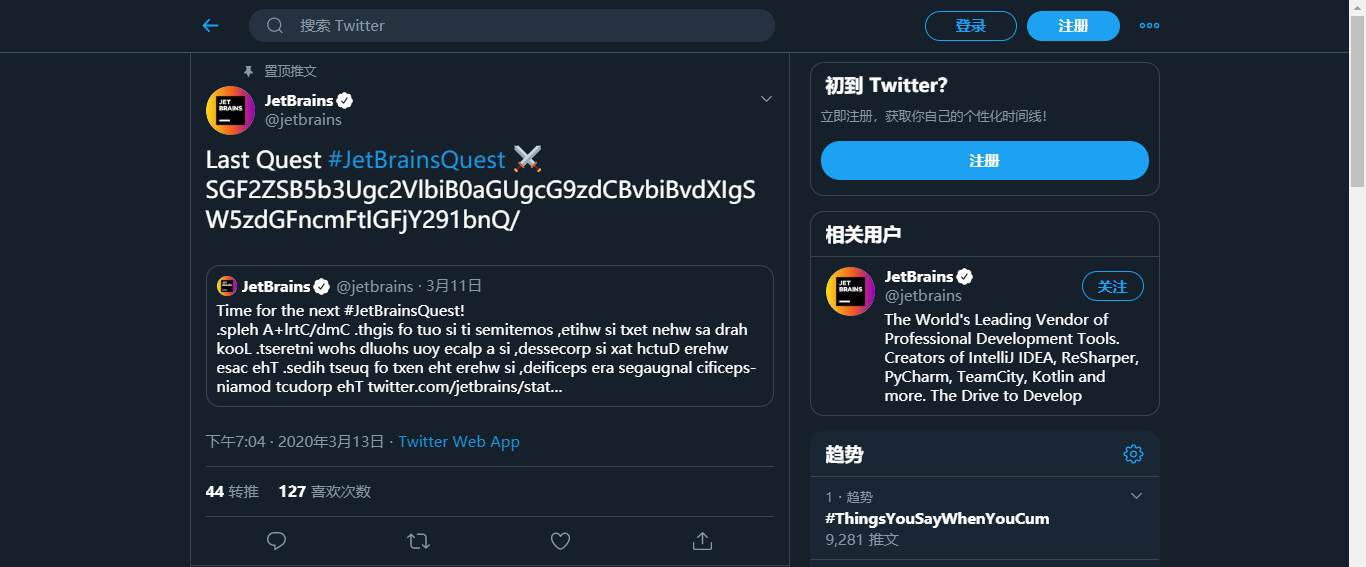The height and width of the screenshot is (567, 1366).
Task: Open the Twitter Web App link
Action: tap(459, 441)
